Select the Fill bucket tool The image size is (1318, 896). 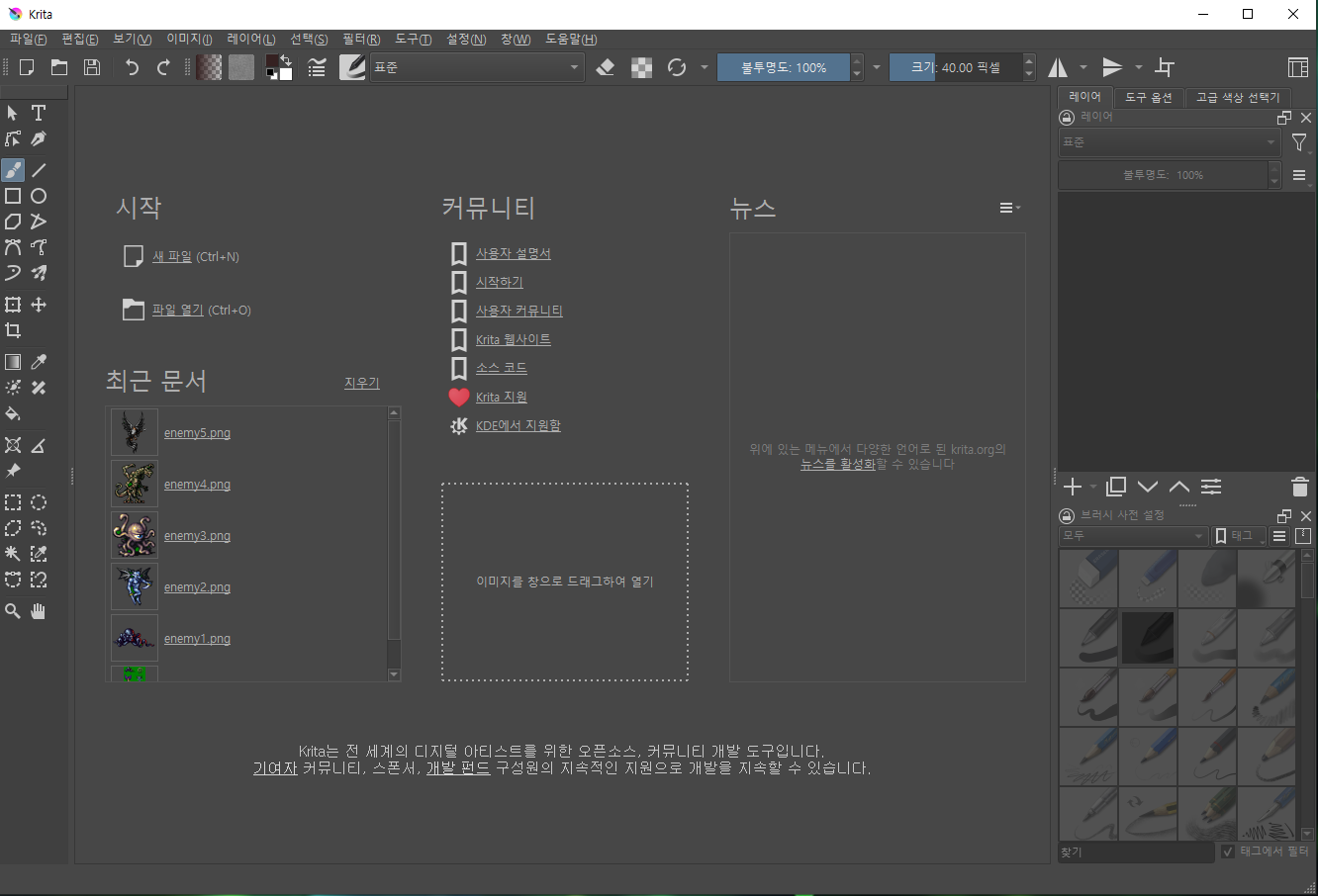click(13, 413)
